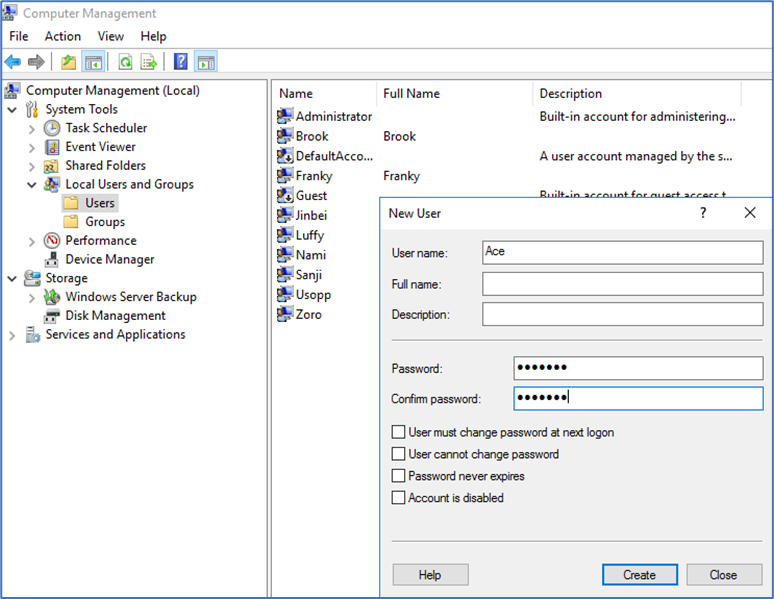Screen dimensions: 774x599
Task: Click the blue Help question mark icon
Action: (x=181, y=62)
